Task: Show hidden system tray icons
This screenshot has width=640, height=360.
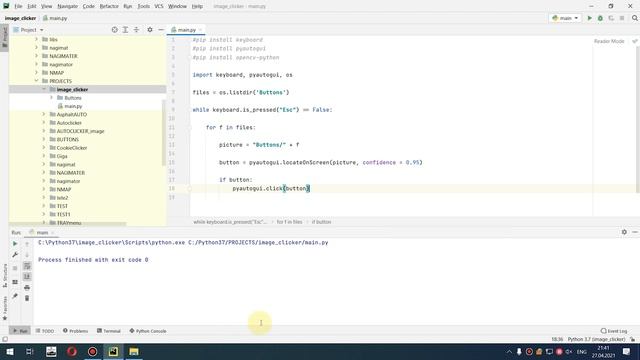Action: (x=509, y=351)
